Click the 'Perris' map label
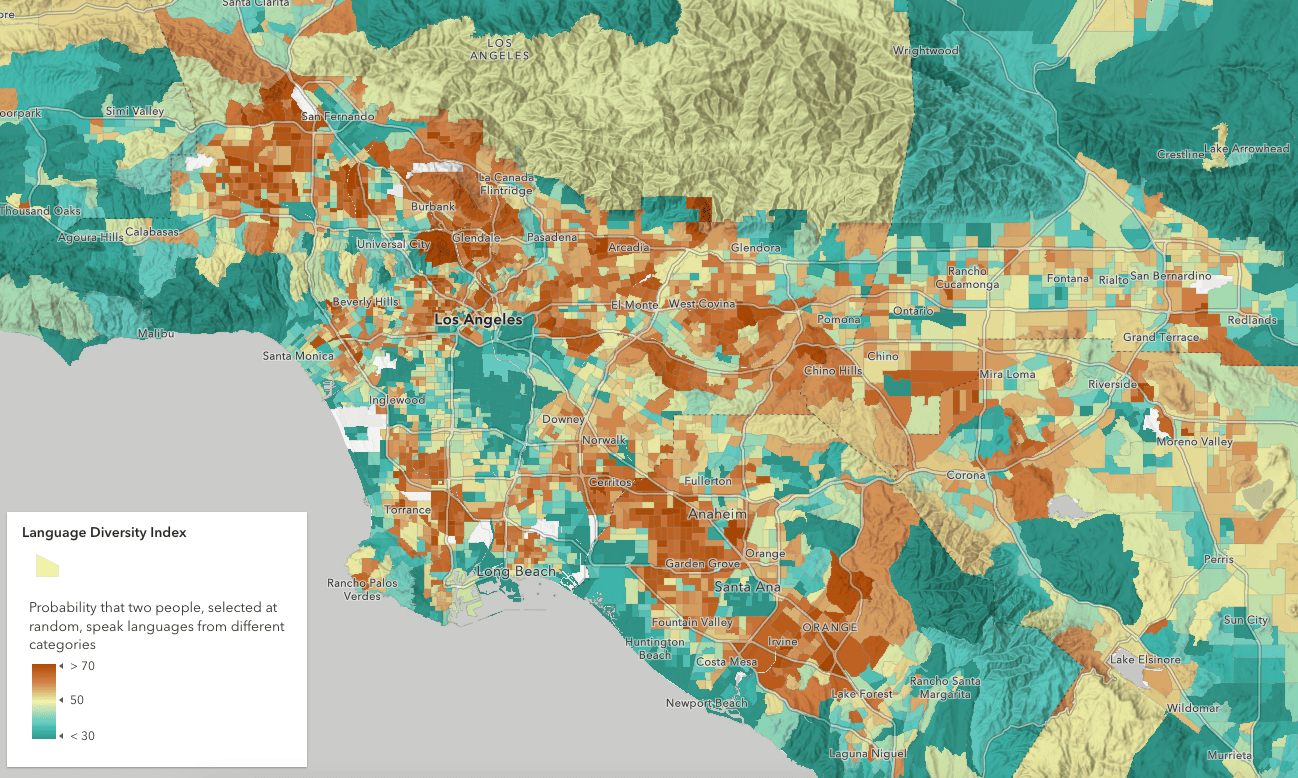This screenshot has height=778, width=1298. click(1219, 560)
